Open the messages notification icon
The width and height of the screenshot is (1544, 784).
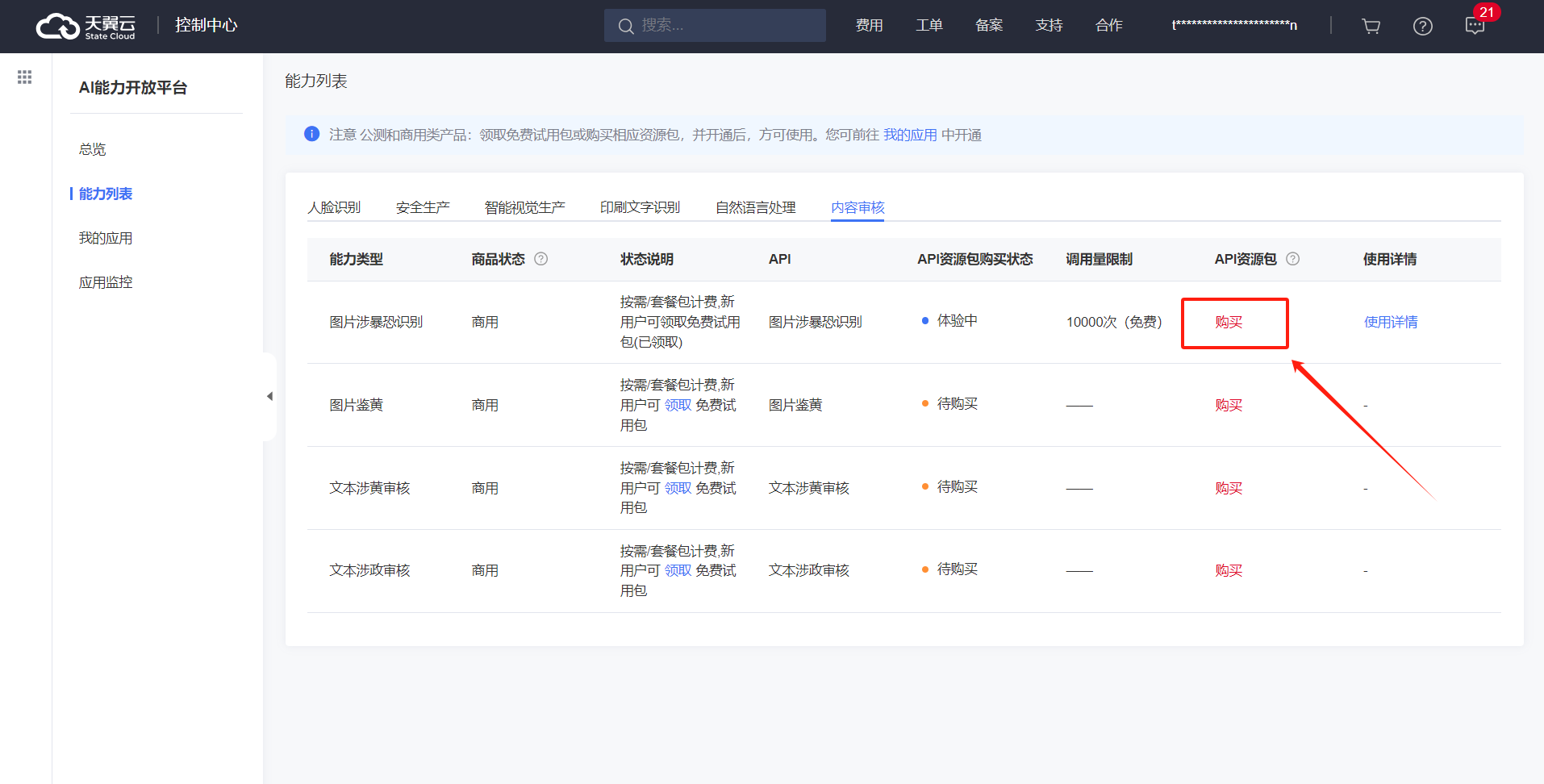[1475, 26]
